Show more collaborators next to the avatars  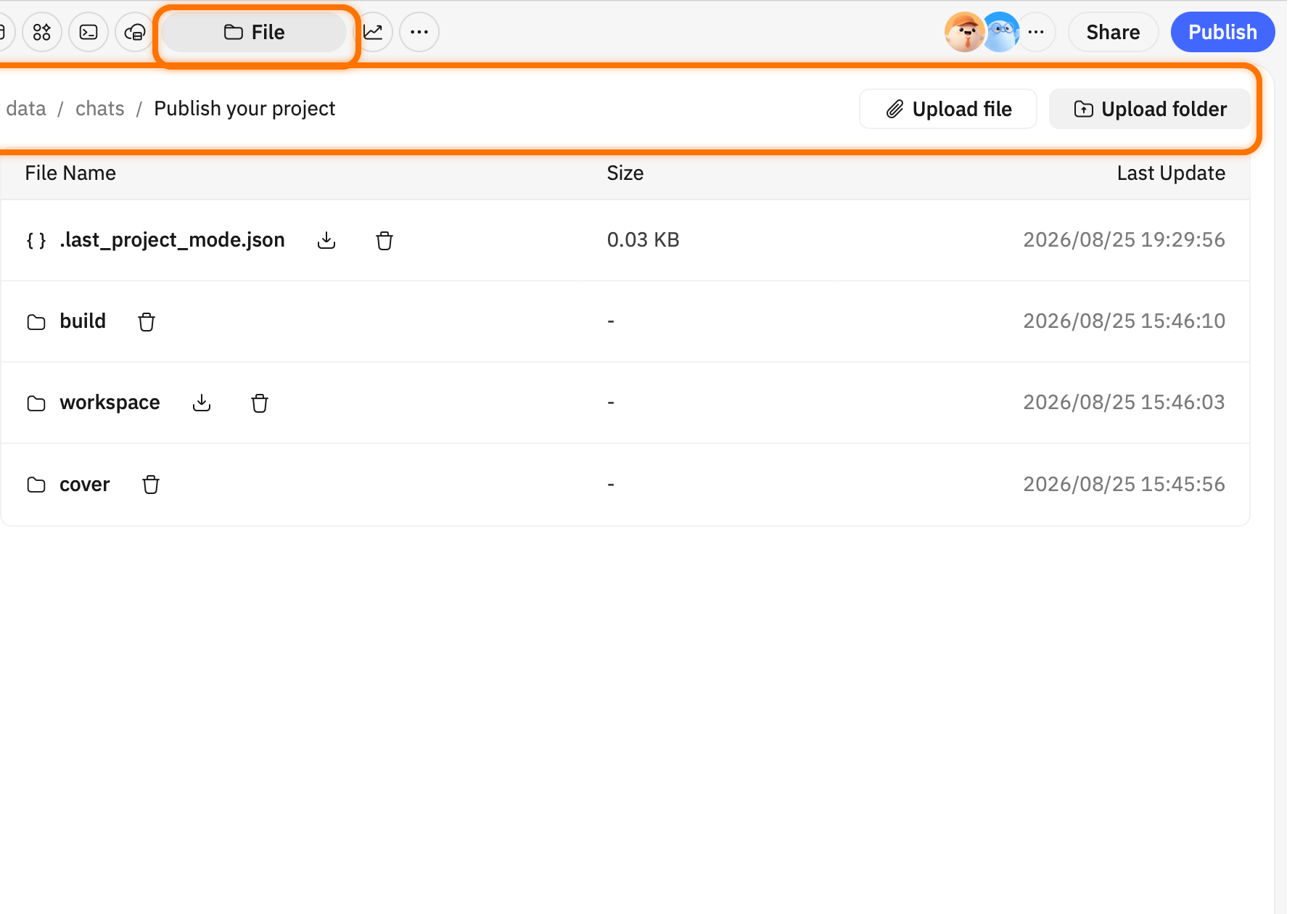(1036, 32)
